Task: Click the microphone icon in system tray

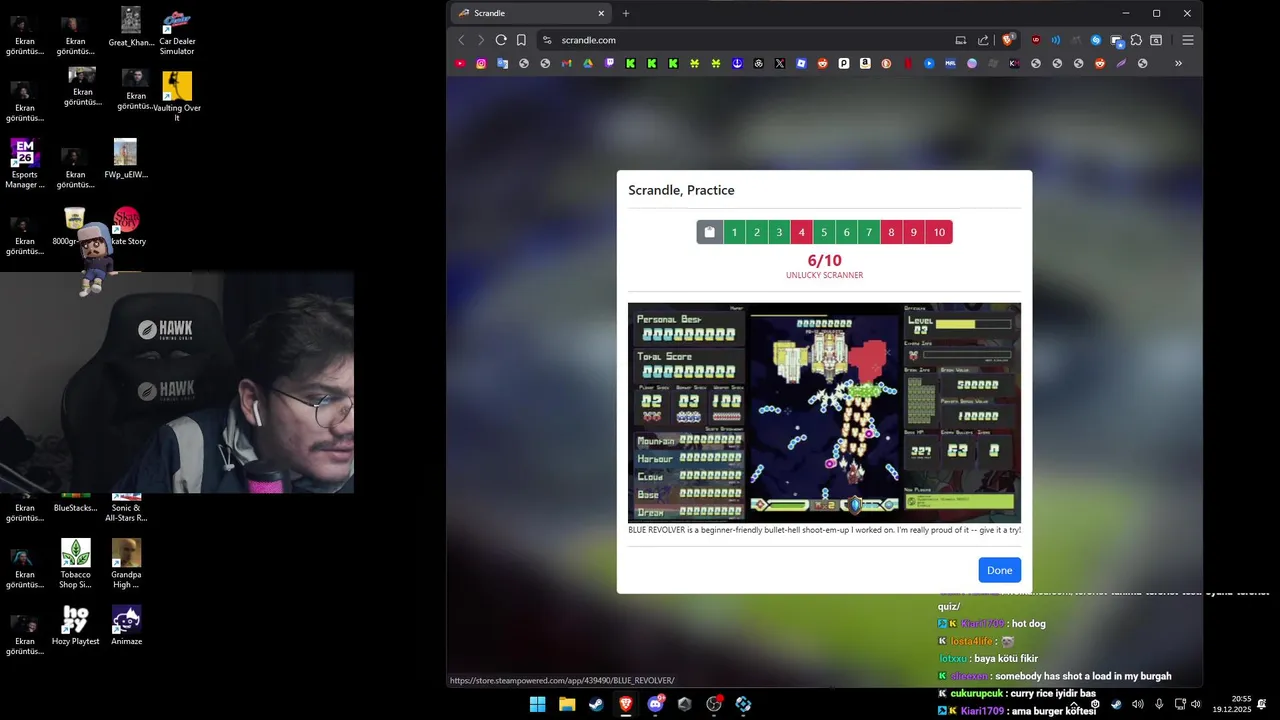Action: pos(1159,704)
